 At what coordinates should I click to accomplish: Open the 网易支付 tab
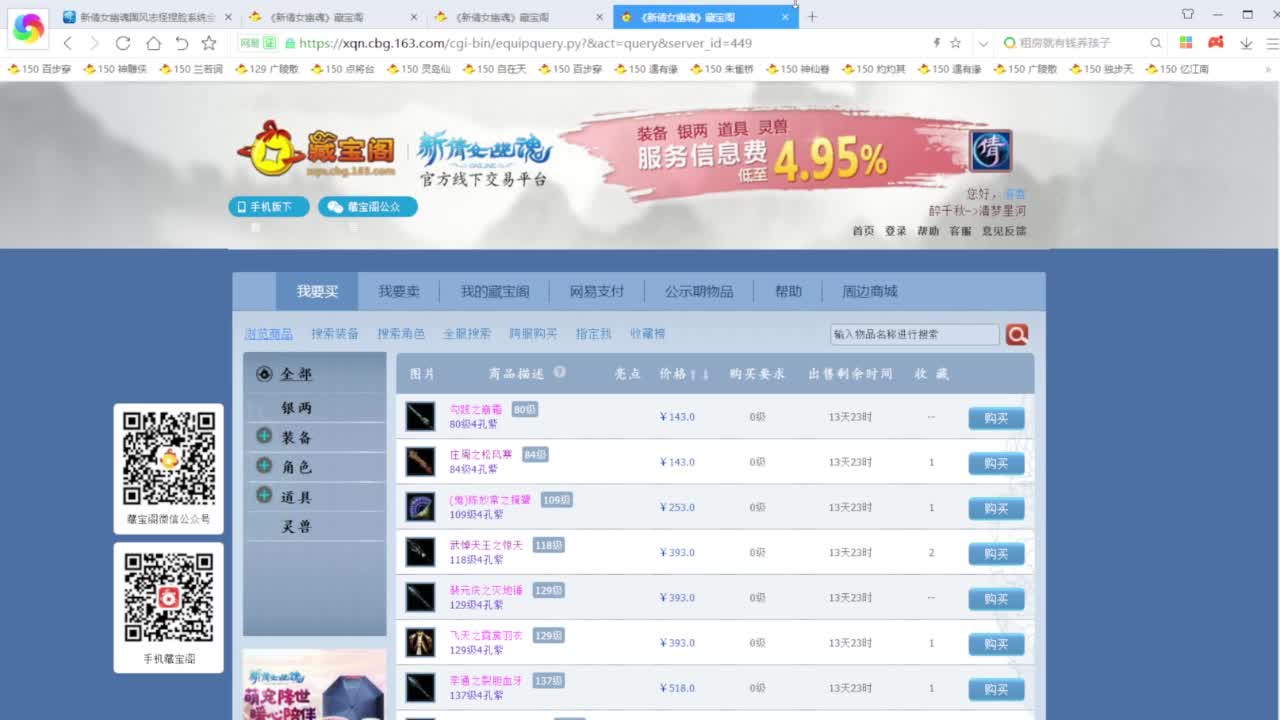597,291
